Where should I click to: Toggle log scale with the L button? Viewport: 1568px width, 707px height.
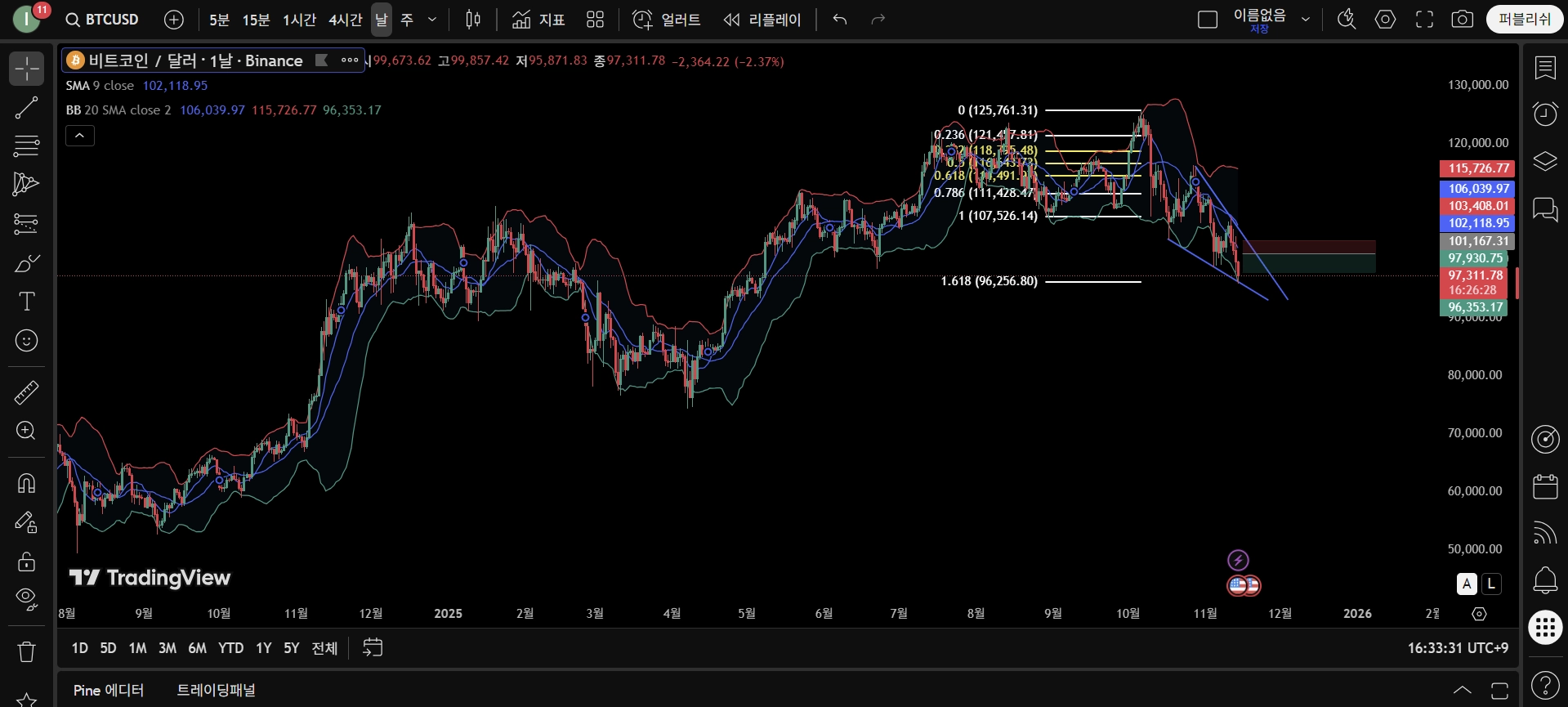click(x=1492, y=584)
